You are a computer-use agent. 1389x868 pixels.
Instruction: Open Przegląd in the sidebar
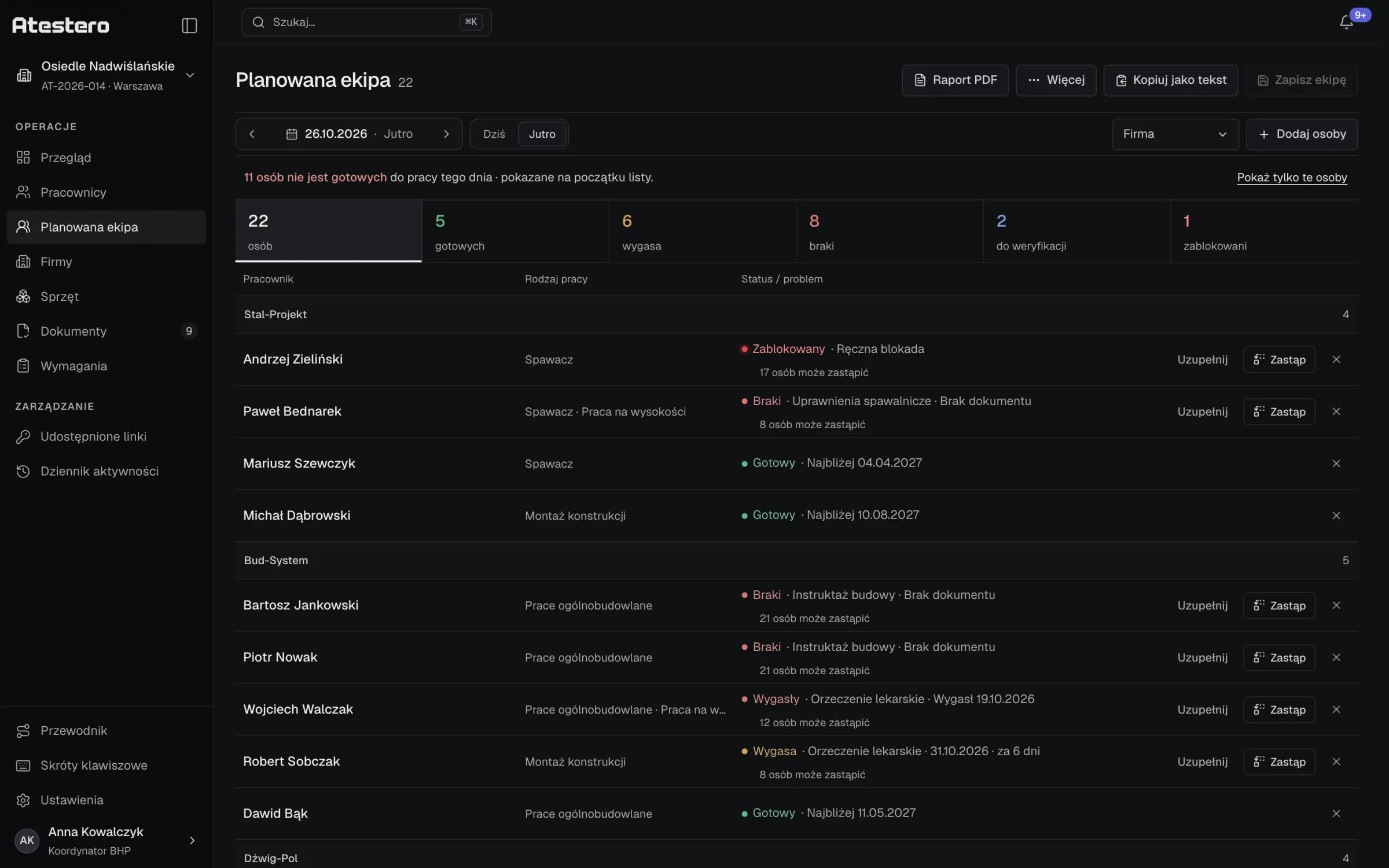(106, 157)
